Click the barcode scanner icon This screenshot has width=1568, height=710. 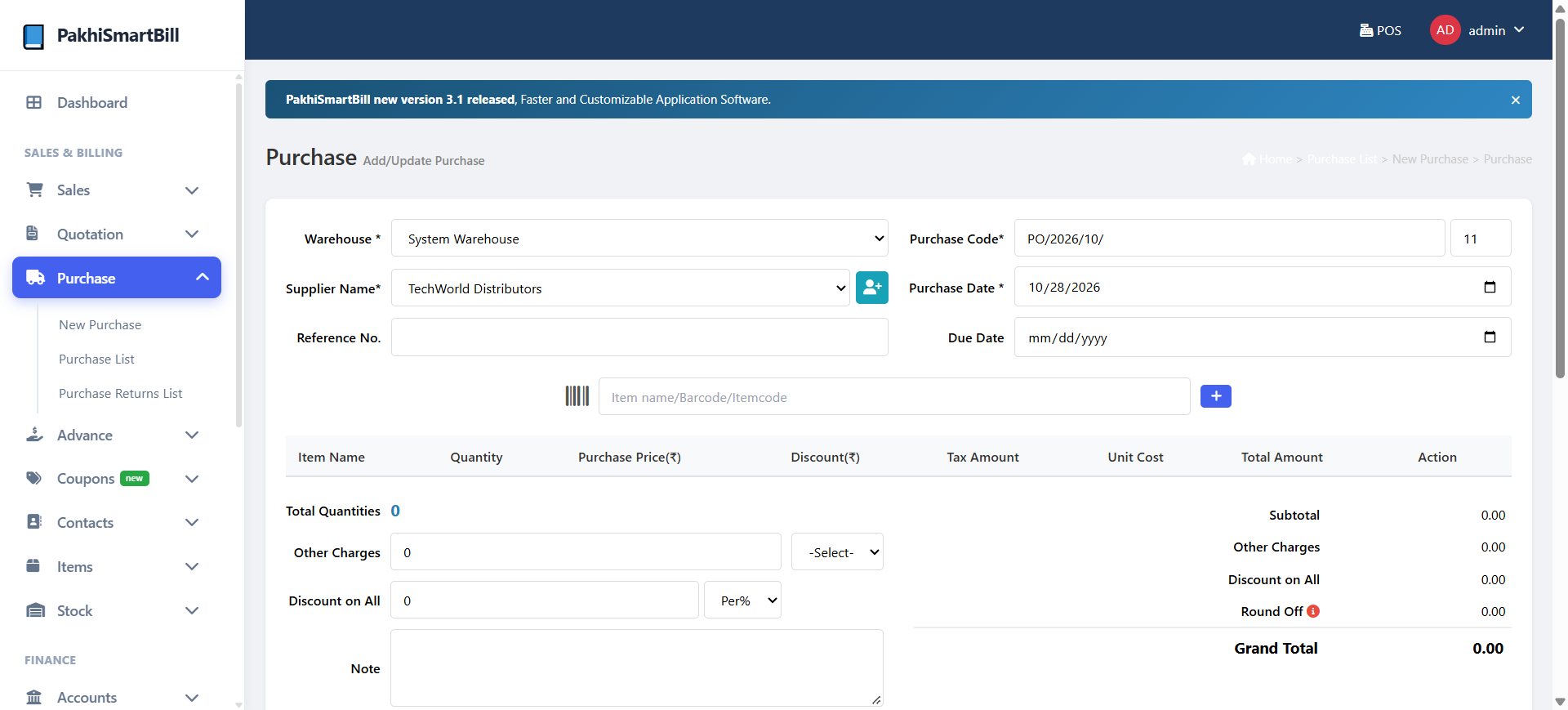coord(577,396)
